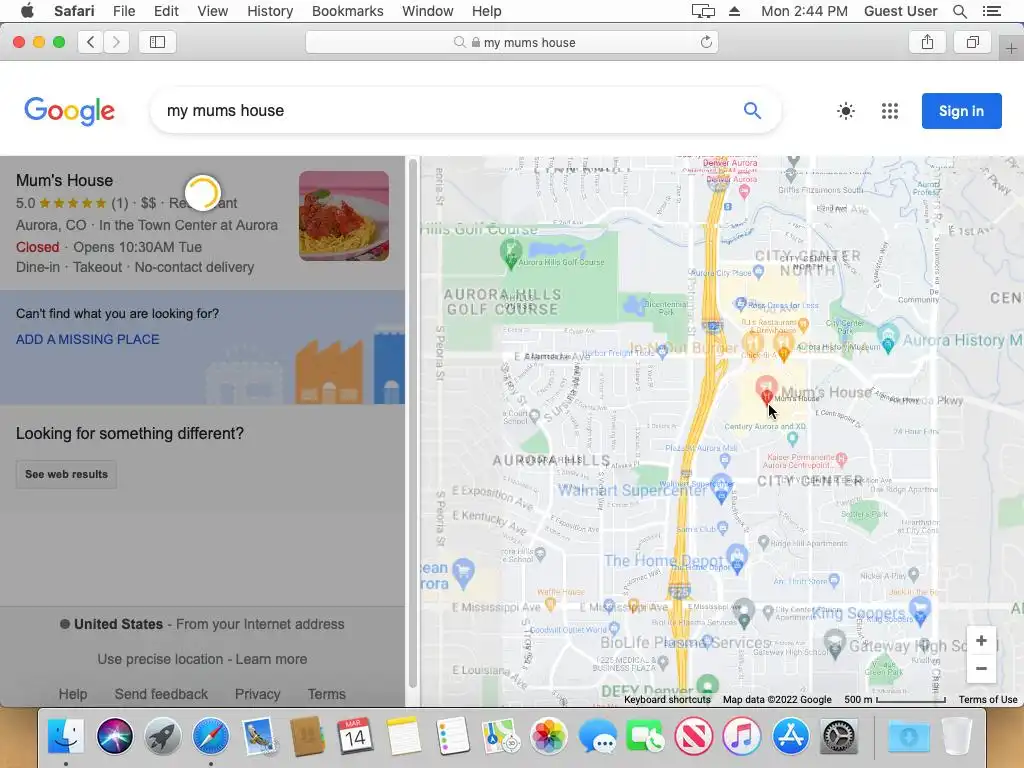
Task: Open the Help menu in menu bar
Action: [487, 11]
